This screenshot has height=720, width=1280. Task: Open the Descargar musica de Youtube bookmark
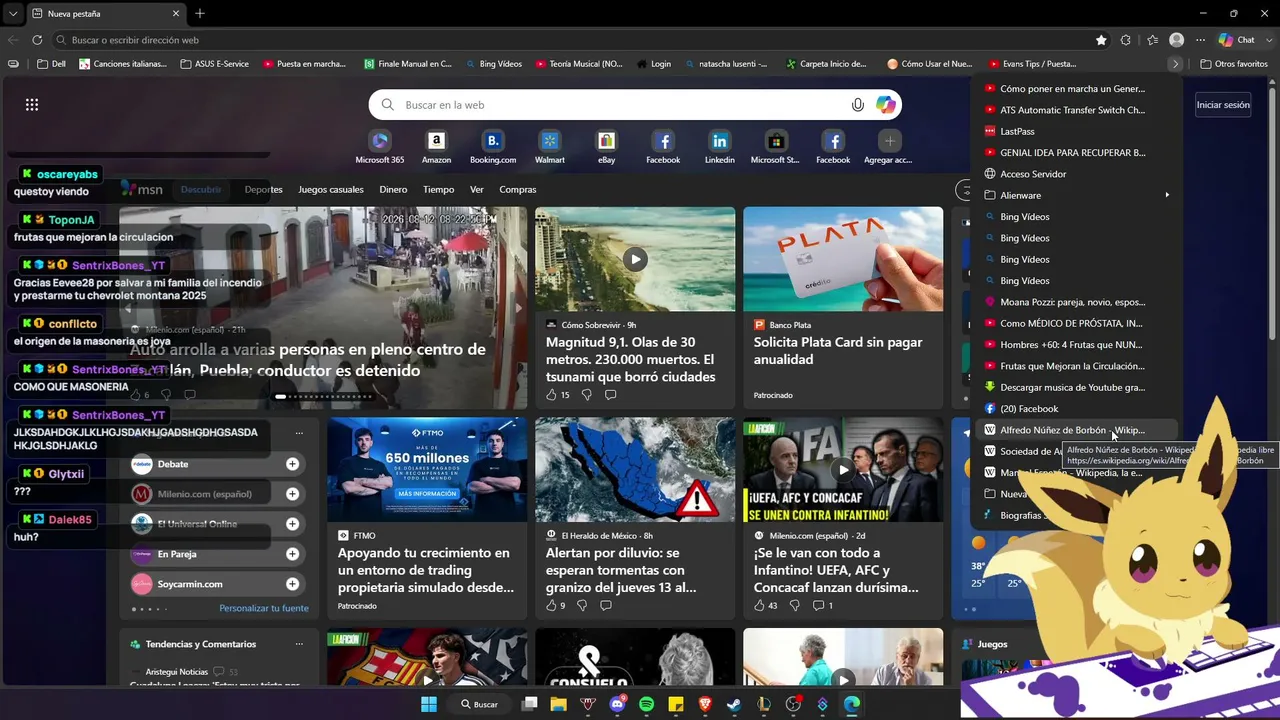click(x=1074, y=387)
